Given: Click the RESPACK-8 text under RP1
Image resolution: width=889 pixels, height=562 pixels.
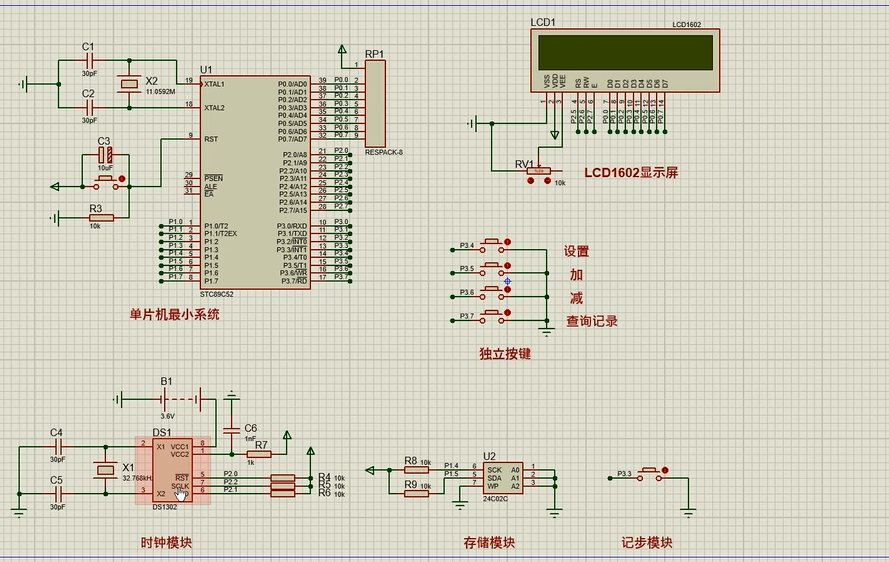Looking at the screenshot, I should [384, 153].
